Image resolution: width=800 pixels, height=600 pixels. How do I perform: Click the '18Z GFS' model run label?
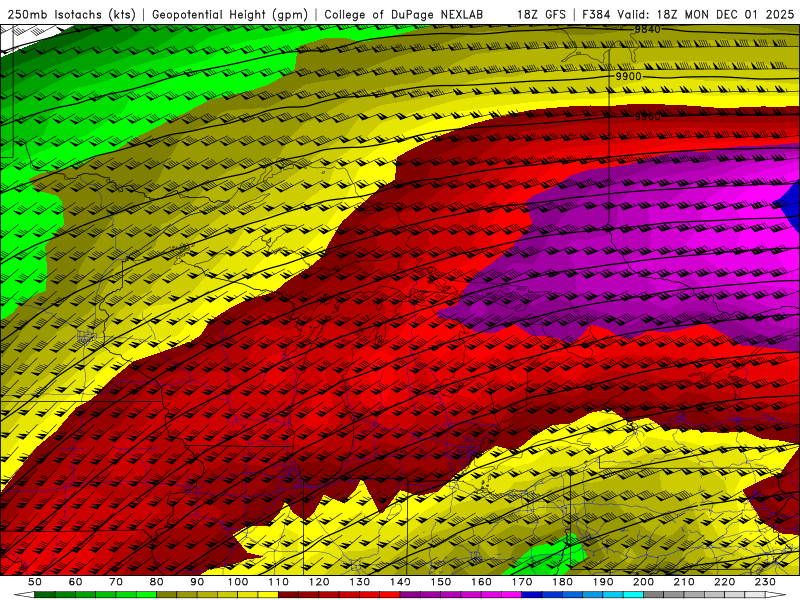(x=541, y=15)
